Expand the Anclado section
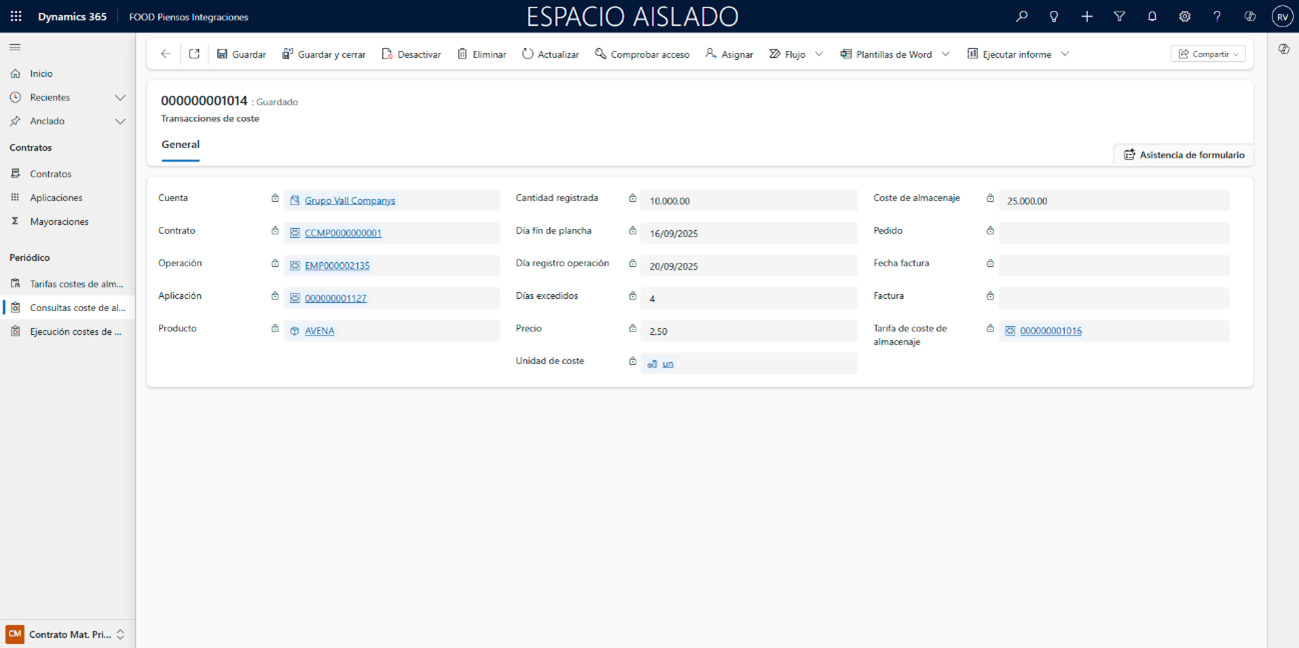This screenshot has height=648, width=1299. (x=120, y=121)
